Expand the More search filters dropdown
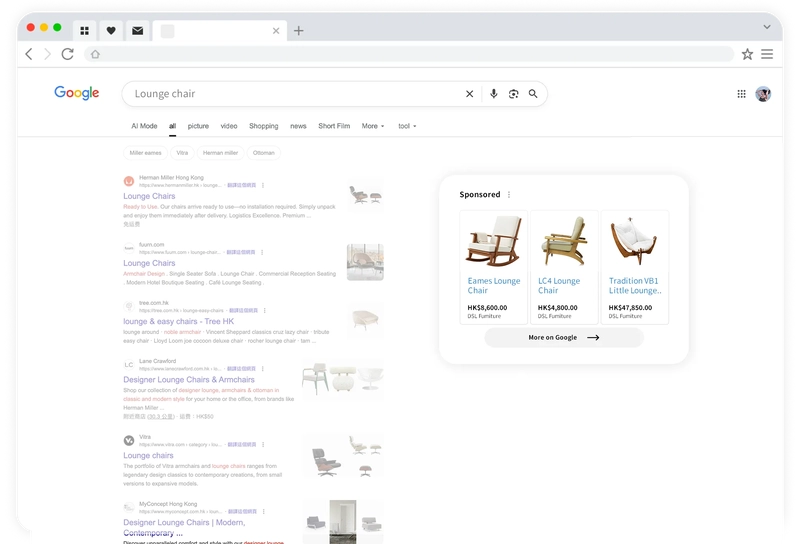This screenshot has height=544, width=800. [x=372, y=126]
